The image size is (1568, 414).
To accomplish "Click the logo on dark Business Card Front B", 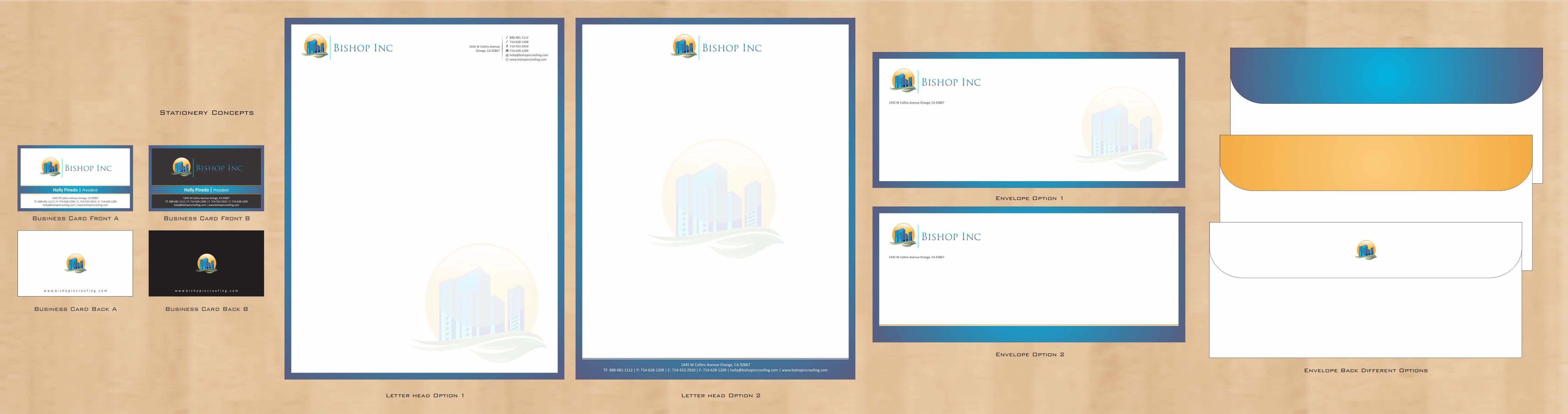I will point(181,167).
